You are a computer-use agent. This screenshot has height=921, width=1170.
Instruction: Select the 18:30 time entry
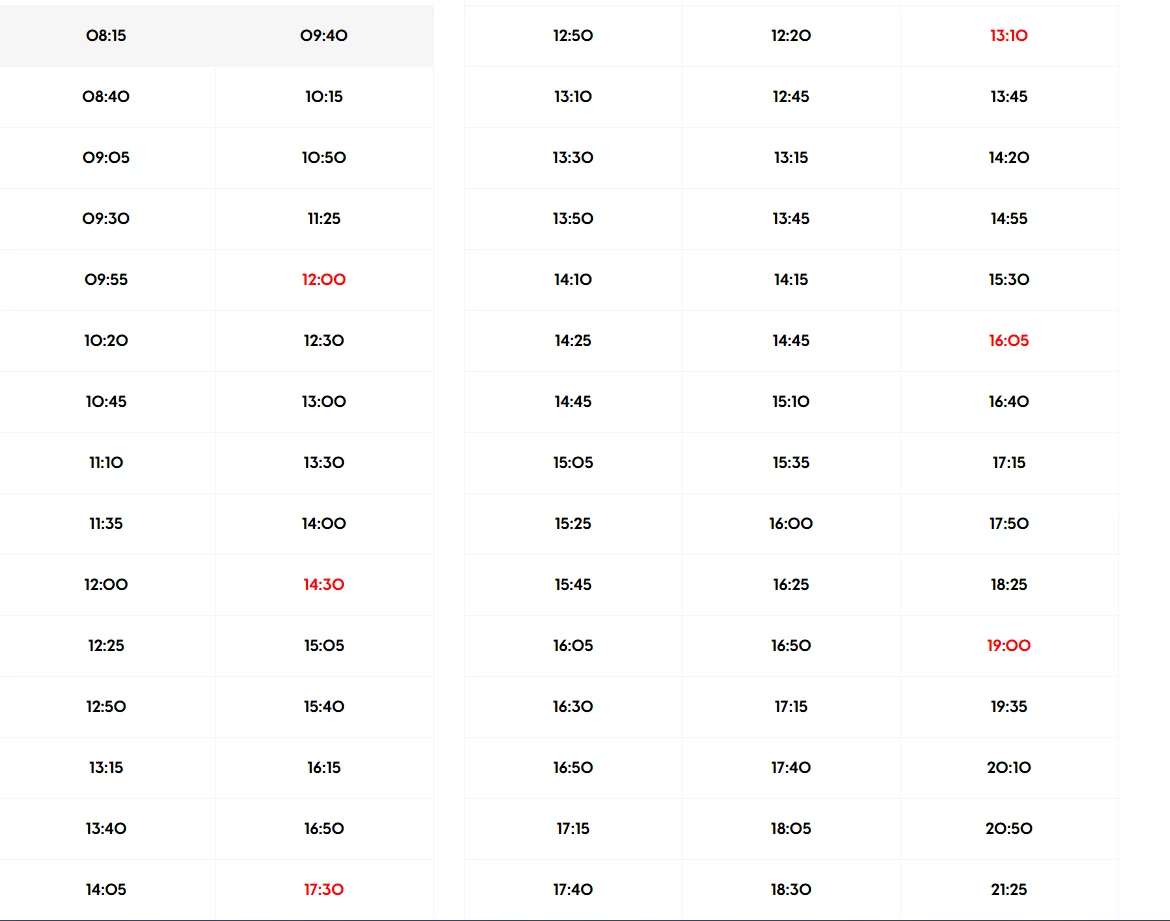point(791,890)
